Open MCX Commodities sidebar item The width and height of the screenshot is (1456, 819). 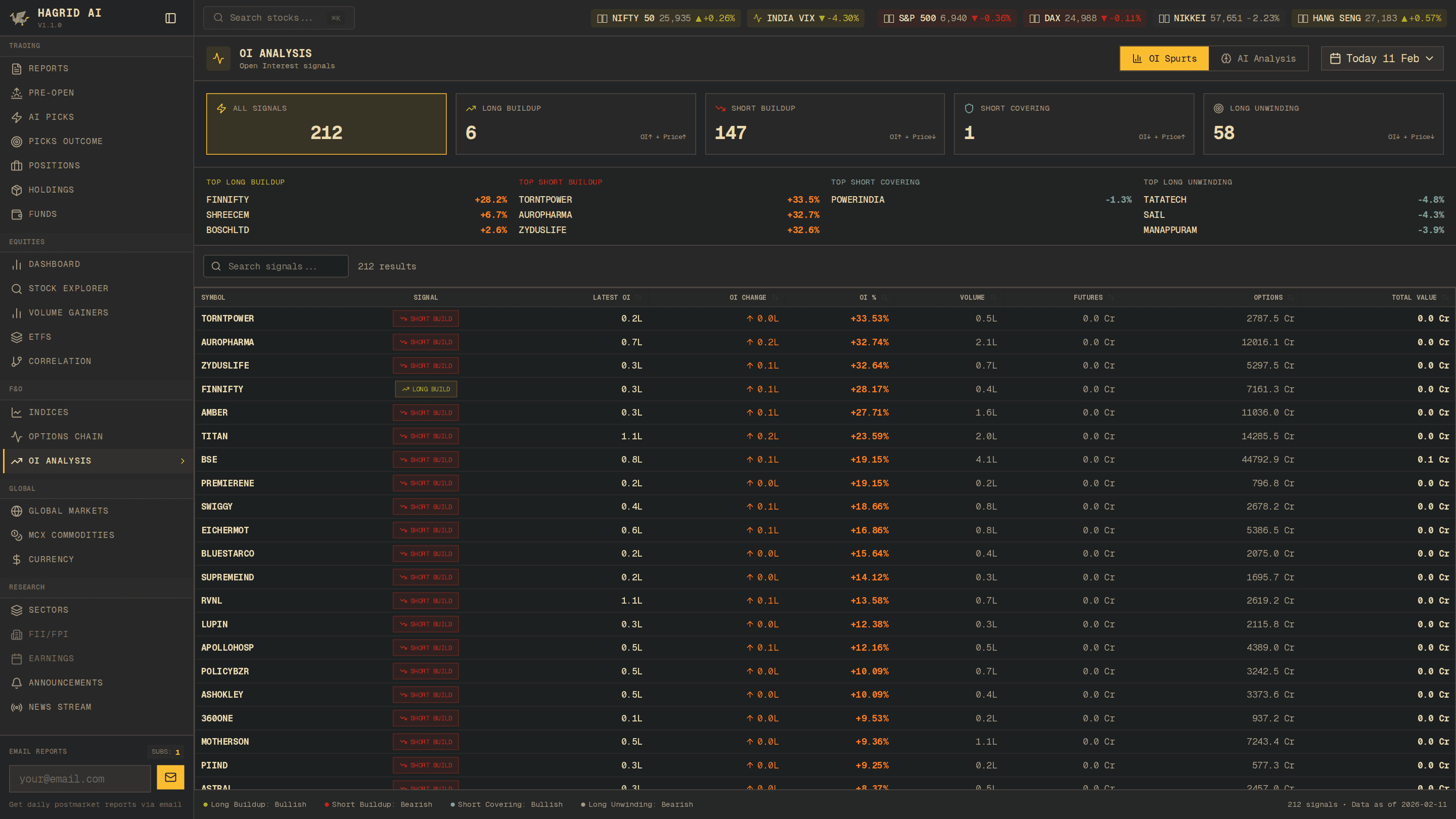click(x=71, y=535)
